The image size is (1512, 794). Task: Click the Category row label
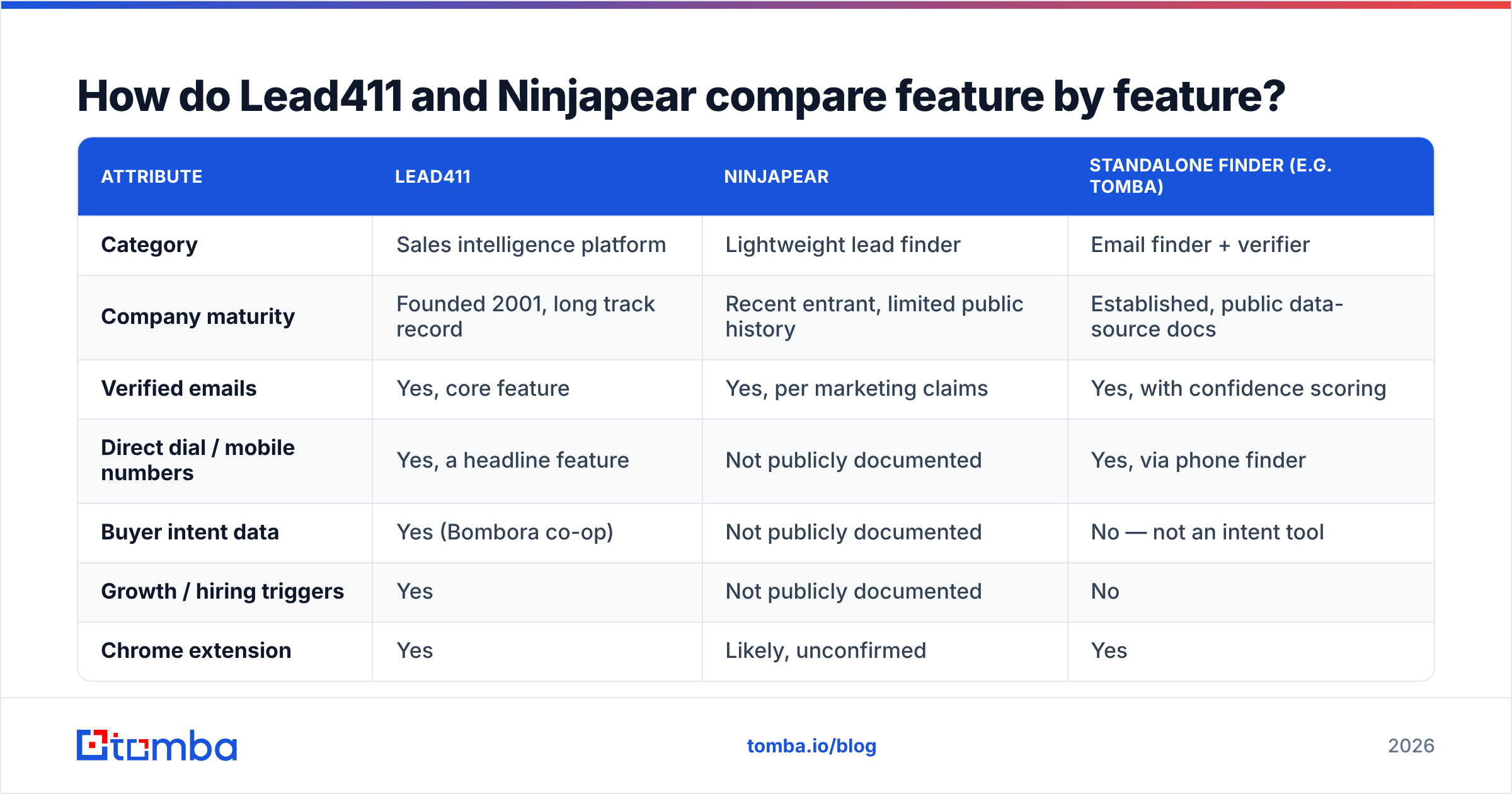point(149,245)
